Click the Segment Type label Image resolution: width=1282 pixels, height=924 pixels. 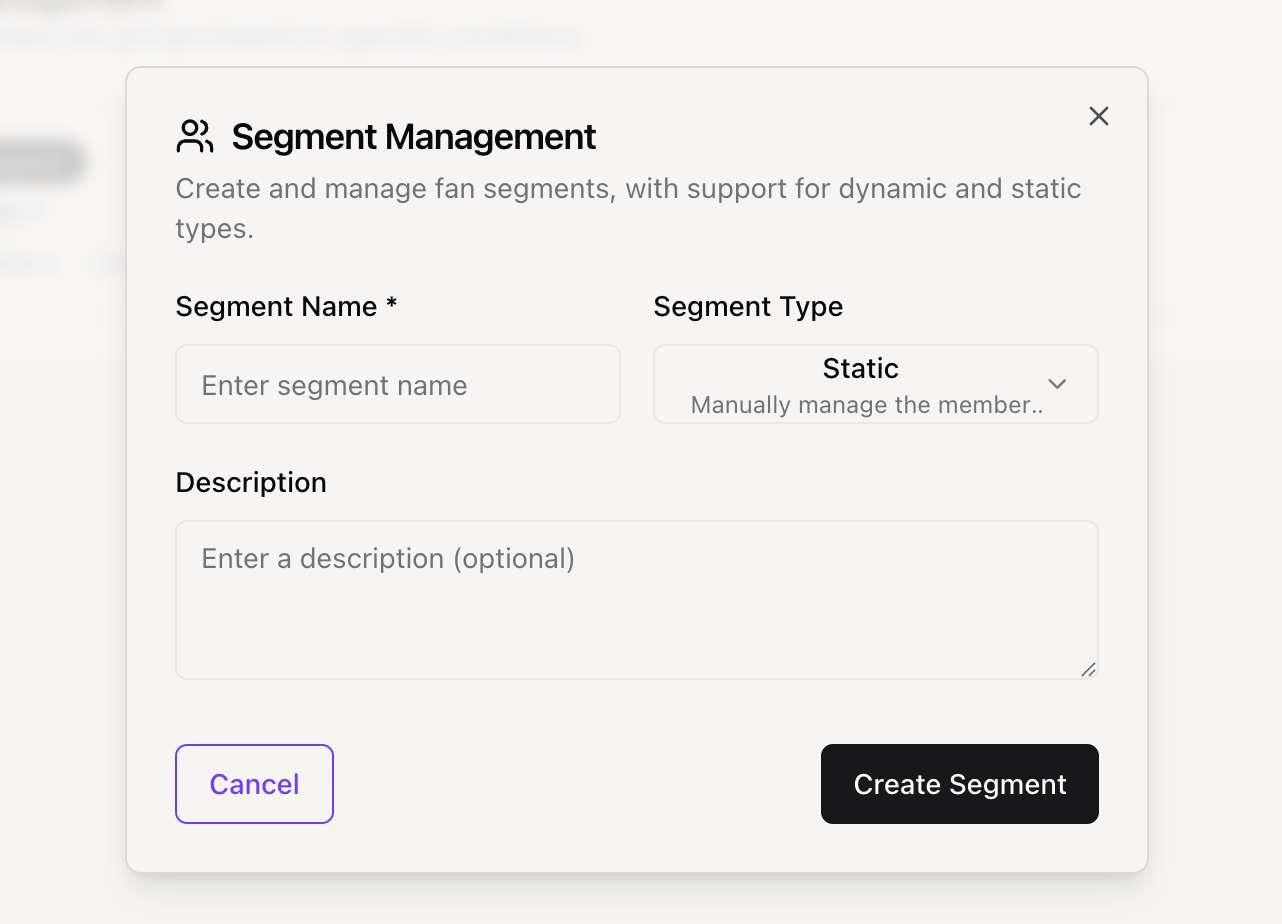pyautogui.click(x=747, y=306)
